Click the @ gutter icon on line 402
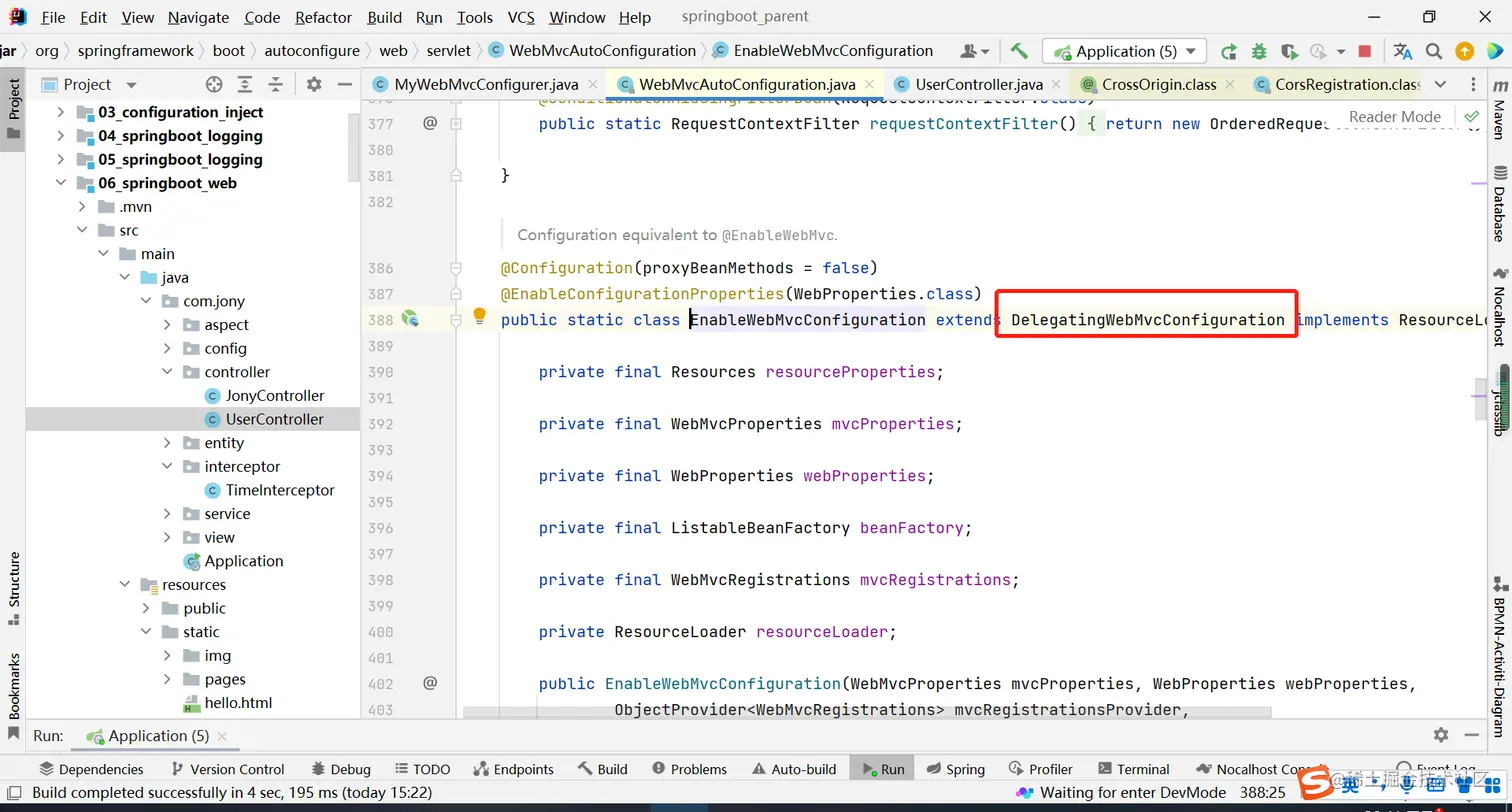Viewport: 1512px width, 812px height. pos(430,683)
